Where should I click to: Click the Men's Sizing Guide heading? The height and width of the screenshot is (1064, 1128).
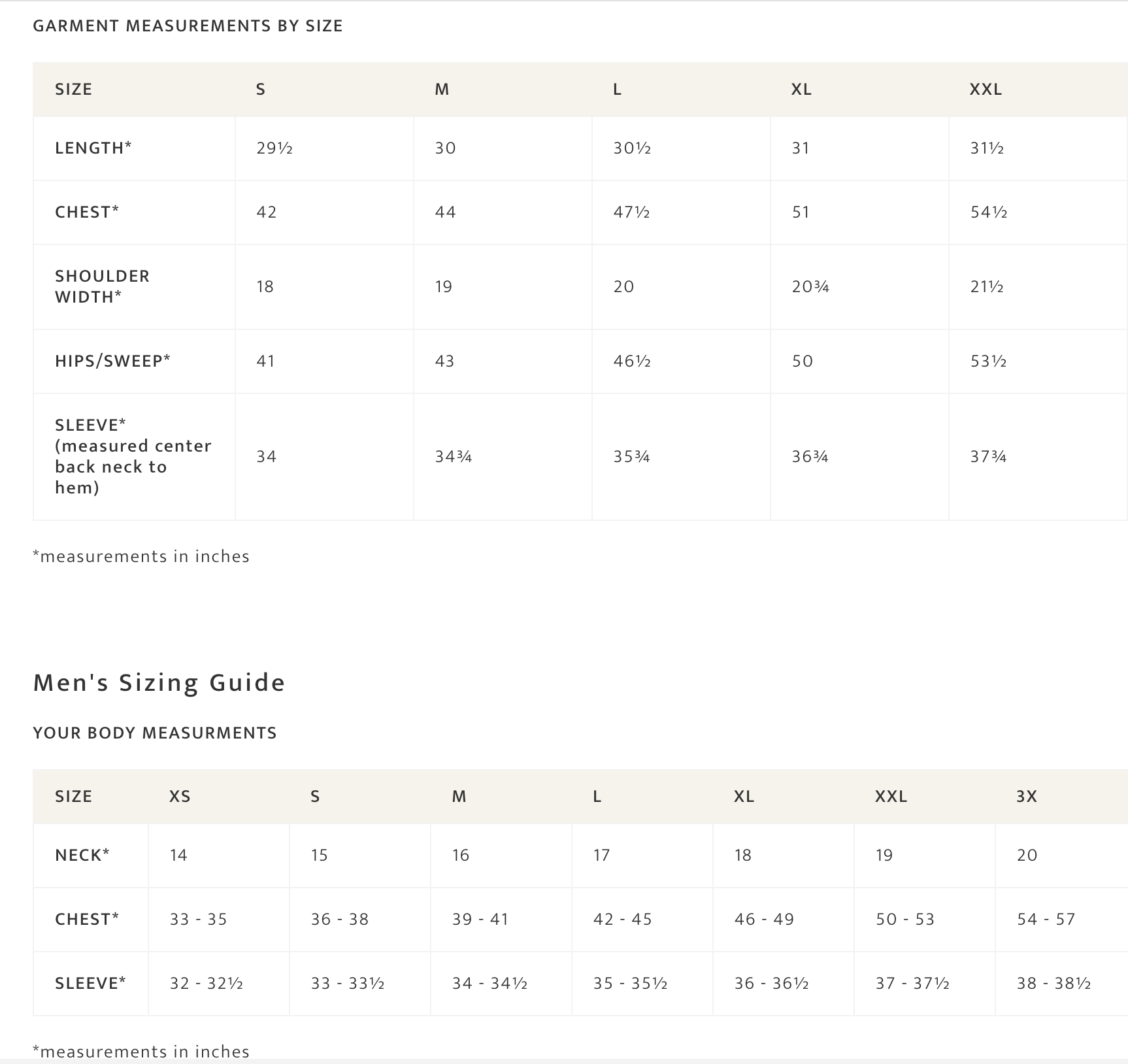(159, 682)
